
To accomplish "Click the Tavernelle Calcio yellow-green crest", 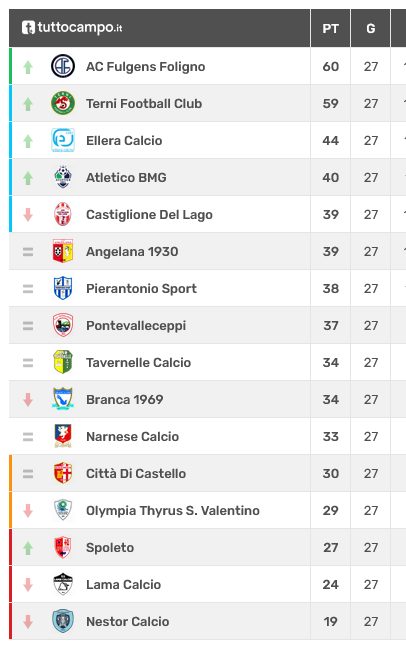I will tap(63, 362).
